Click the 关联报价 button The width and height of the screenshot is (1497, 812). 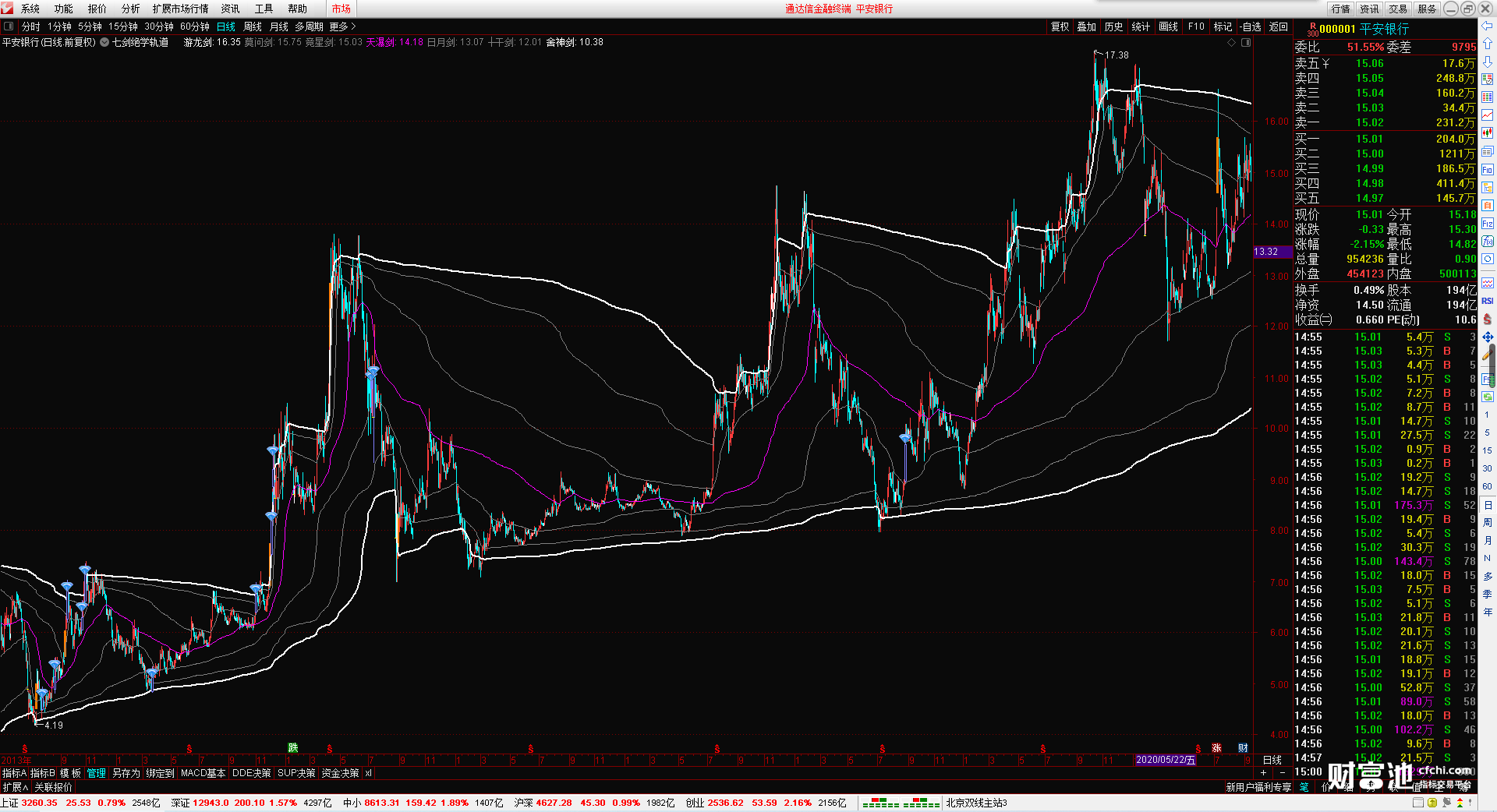[53, 787]
